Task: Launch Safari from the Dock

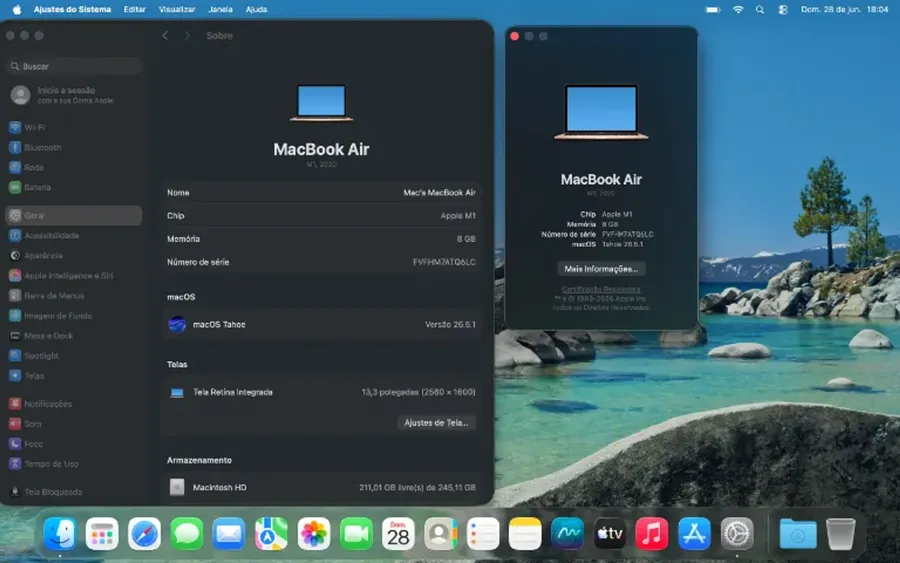Action: (x=144, y=534)
